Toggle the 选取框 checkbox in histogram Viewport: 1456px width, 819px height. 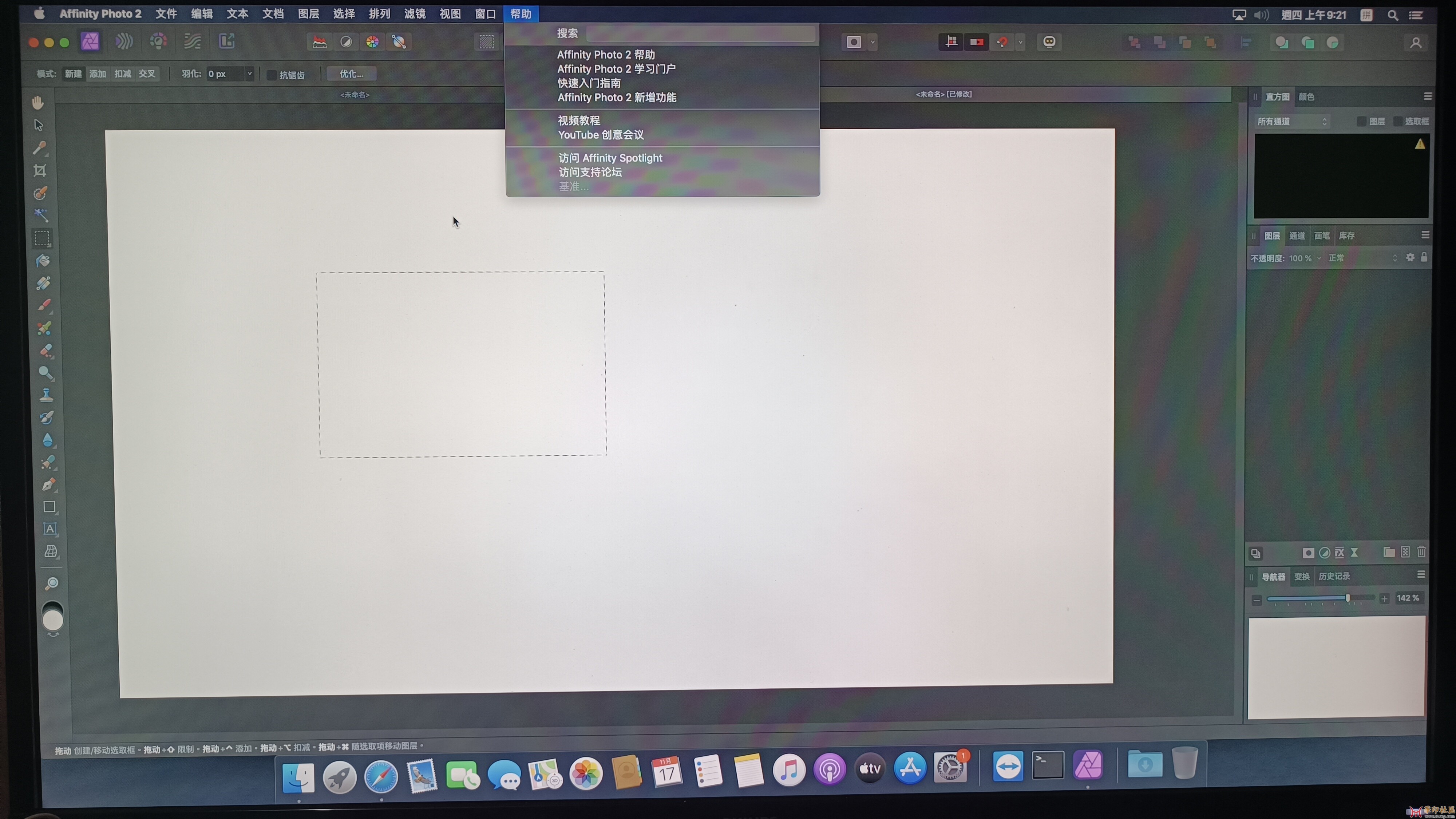coord(1398,122)
